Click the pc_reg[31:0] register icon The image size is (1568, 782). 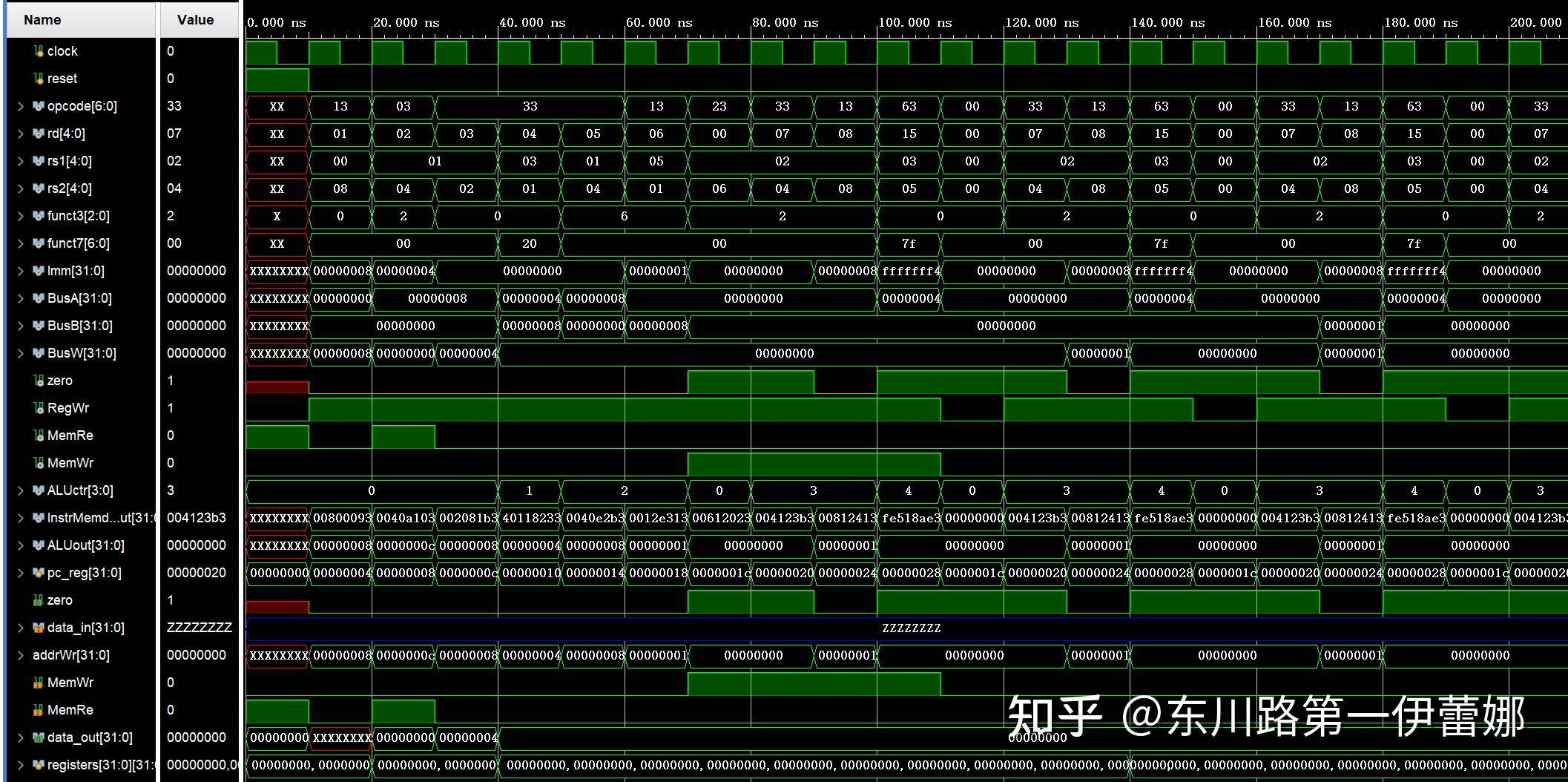(39, 573)
